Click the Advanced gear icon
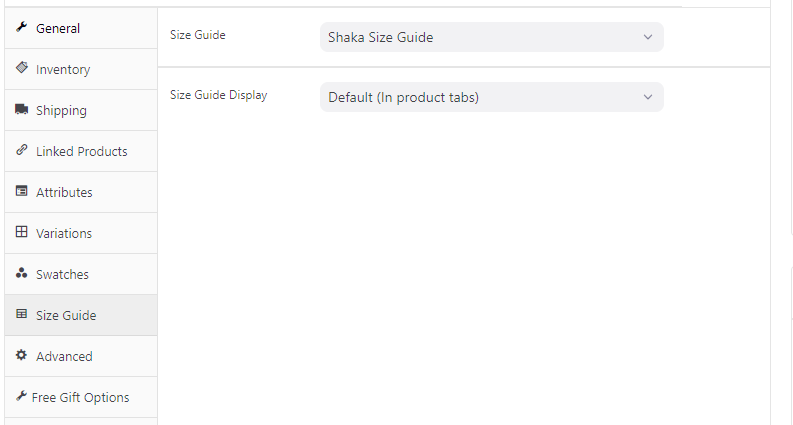 (21, 355)
